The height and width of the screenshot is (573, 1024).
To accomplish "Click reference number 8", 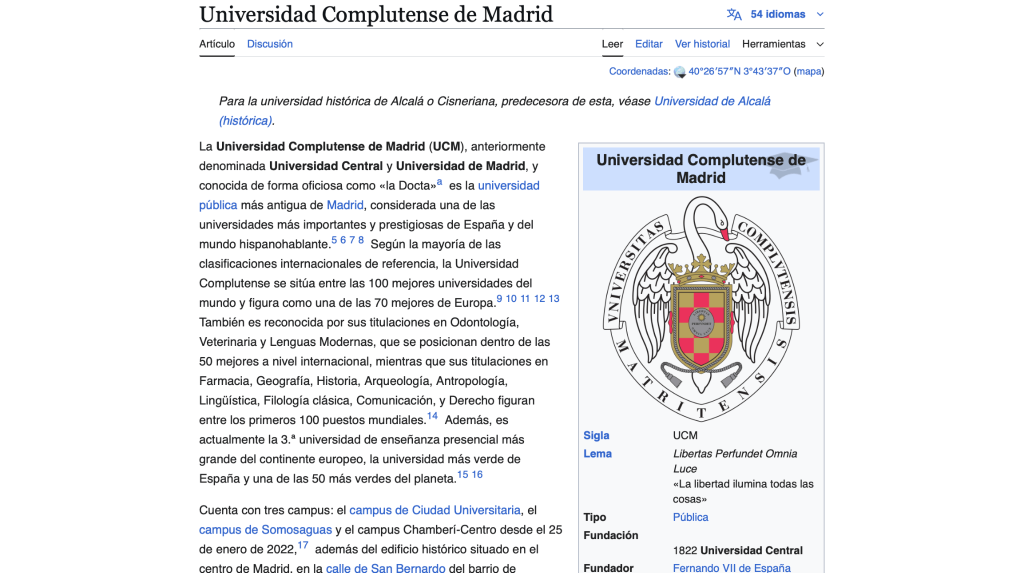I will [x=360, y=240].
